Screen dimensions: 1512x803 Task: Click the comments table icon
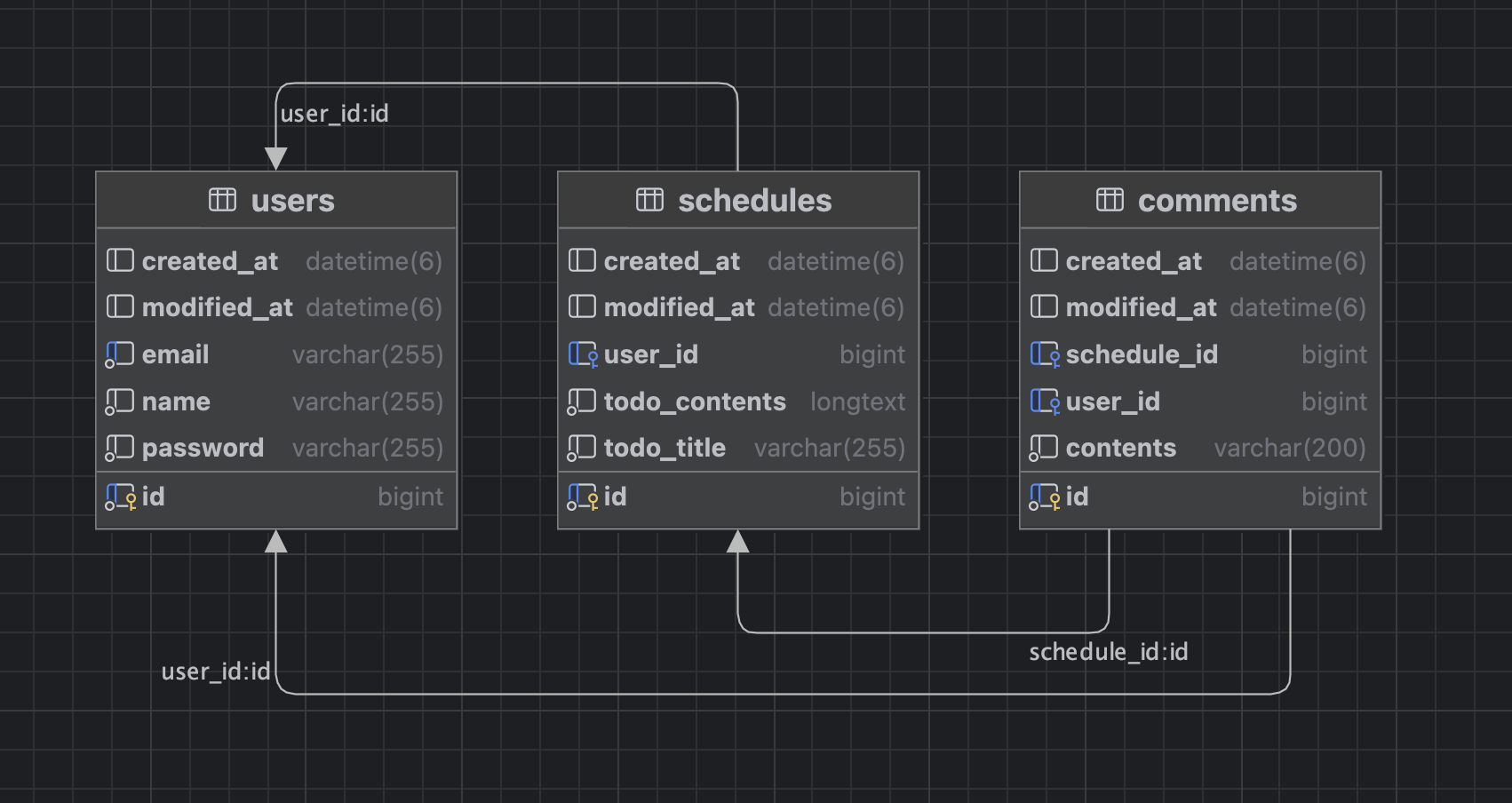click(x=1110, y=200)
